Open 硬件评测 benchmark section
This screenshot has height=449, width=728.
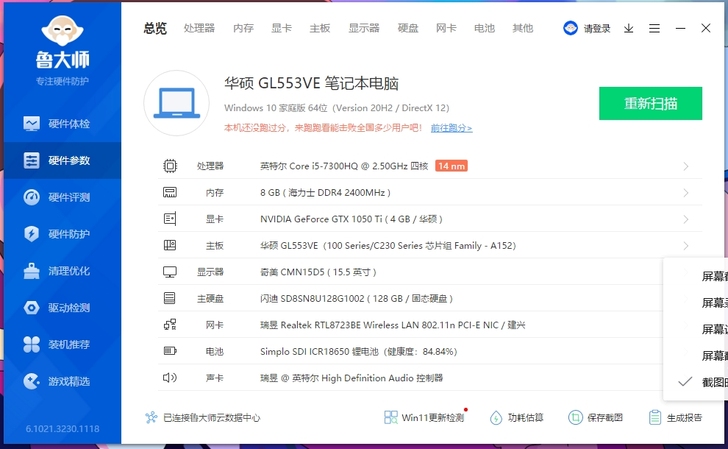point(60,197)
